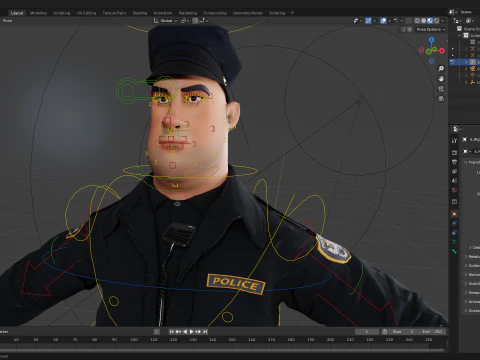The image size is (480, 360).
Task: Switch to the UV Editing workspace
Action: coord(86,13)
